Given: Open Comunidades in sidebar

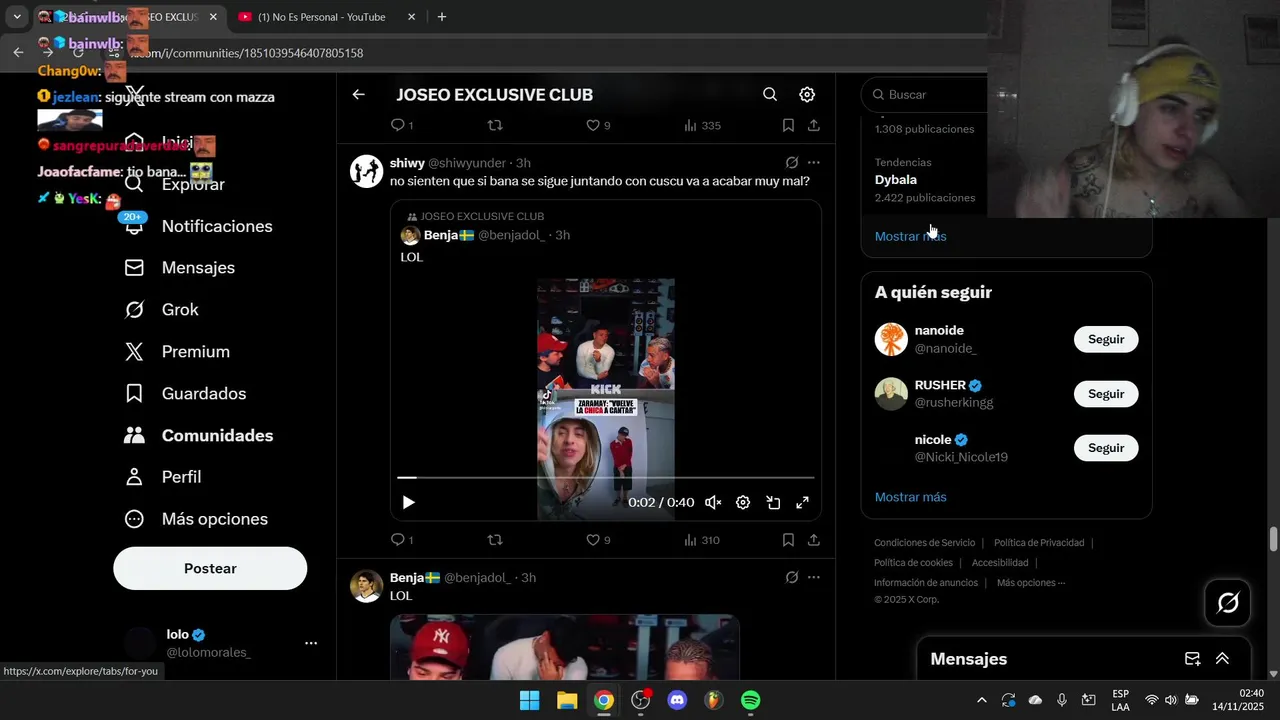Looking at the screenshot, I should pyautogui.click(x=199, y=436).
